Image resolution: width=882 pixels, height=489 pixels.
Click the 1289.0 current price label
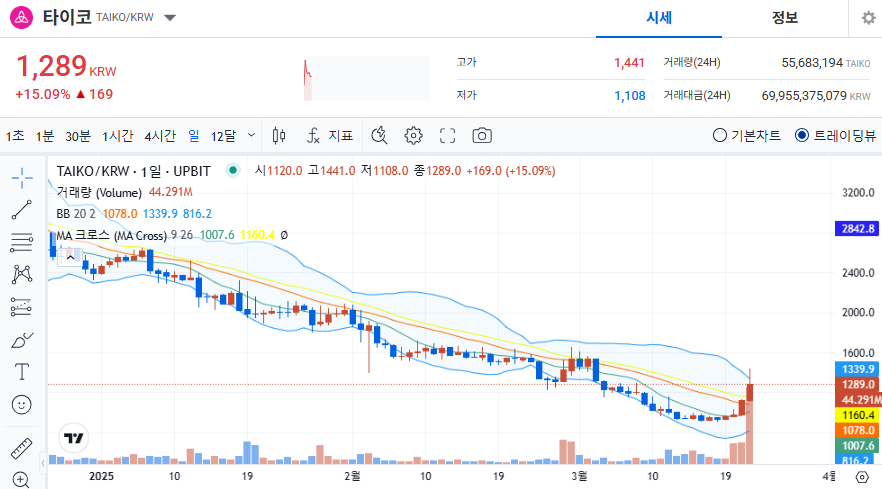coord(857,384)
